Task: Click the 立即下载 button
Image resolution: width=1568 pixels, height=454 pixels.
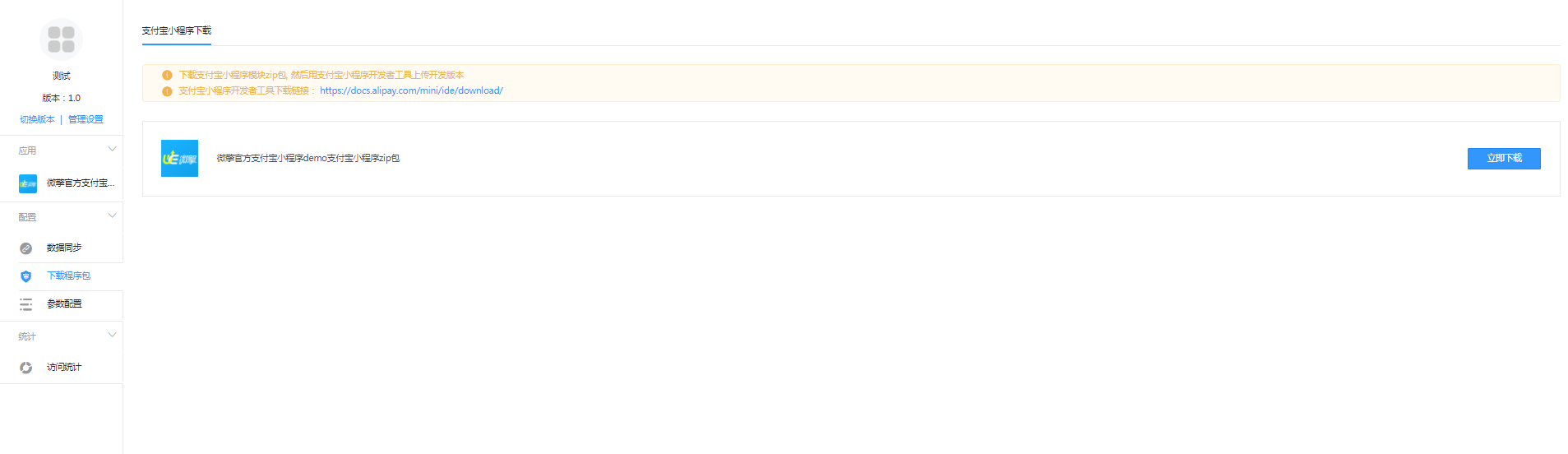Action: click(x=1504, y=159)
